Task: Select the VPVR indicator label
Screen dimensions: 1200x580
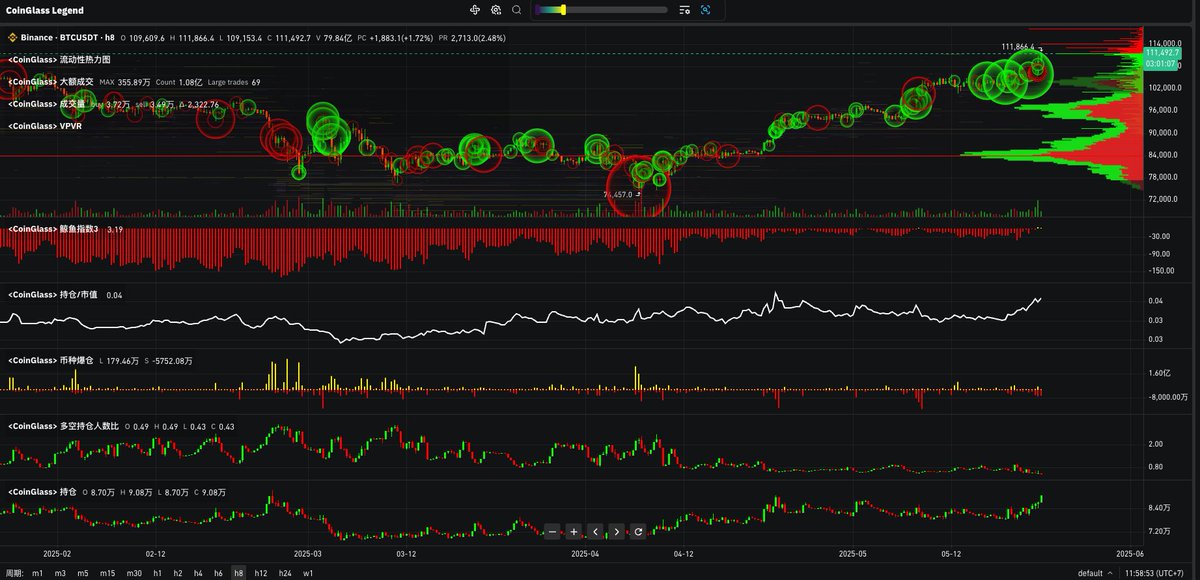Action: point(45,126)
